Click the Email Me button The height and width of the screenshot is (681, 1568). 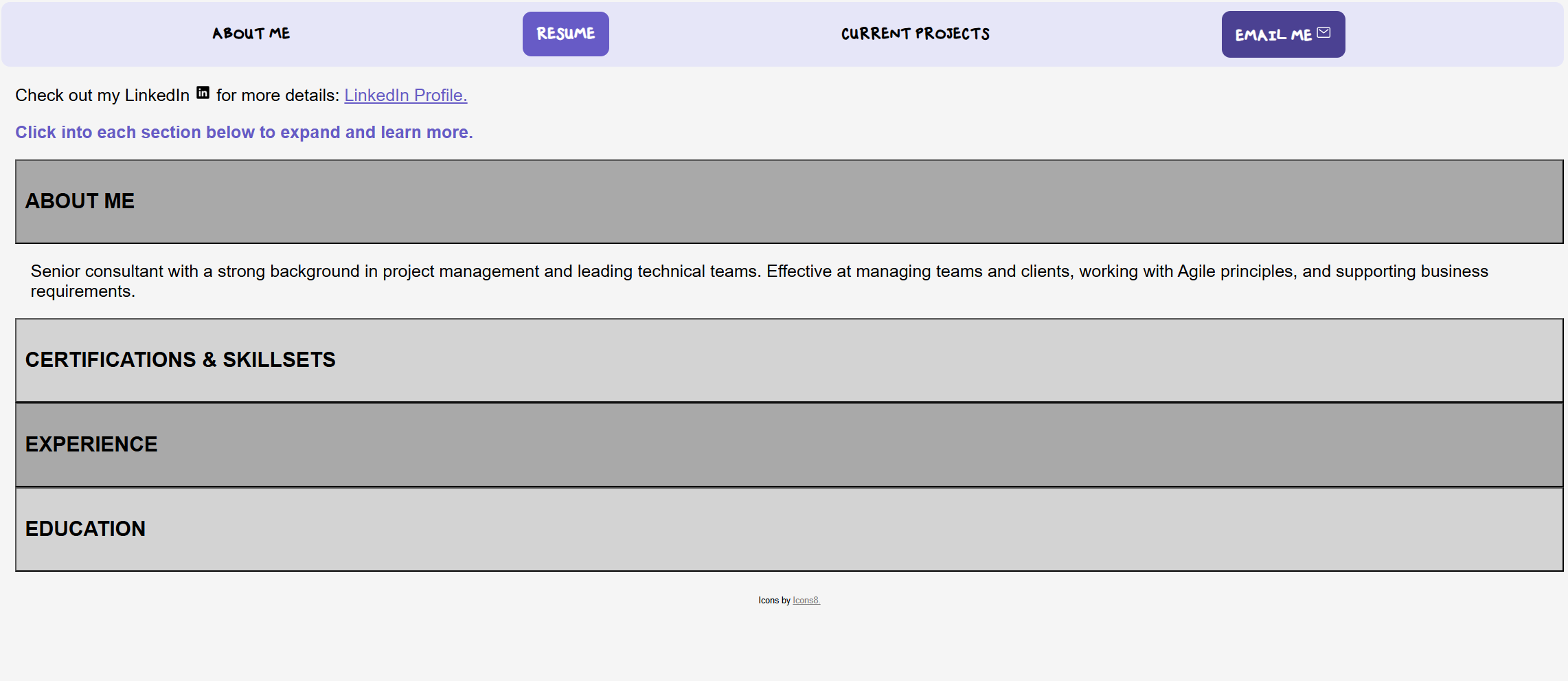pos(1283,34)
